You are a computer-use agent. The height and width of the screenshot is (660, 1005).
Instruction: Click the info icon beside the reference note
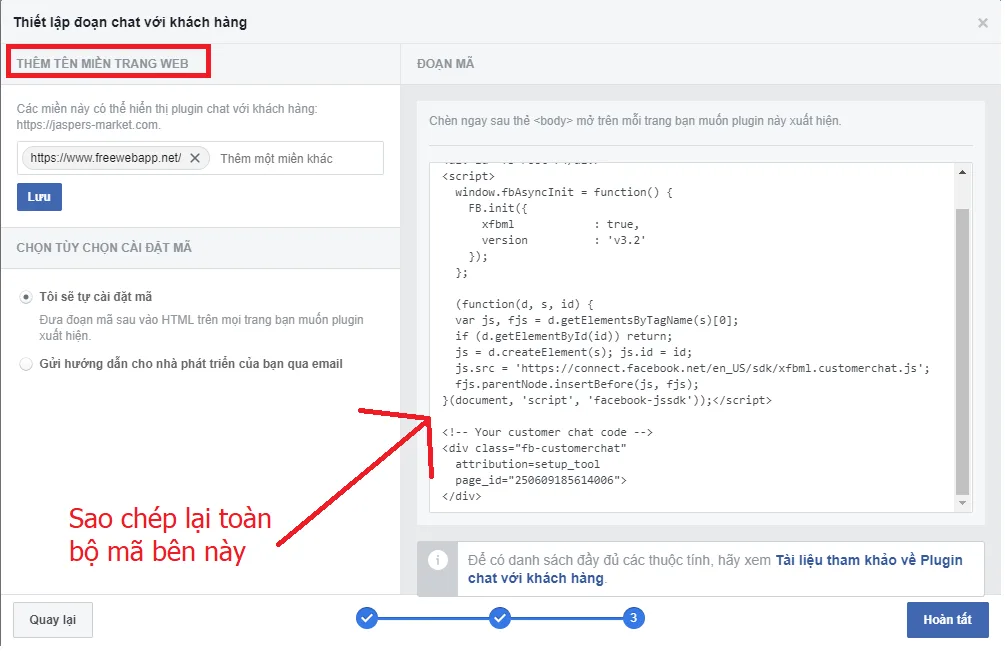pos(438,561)
